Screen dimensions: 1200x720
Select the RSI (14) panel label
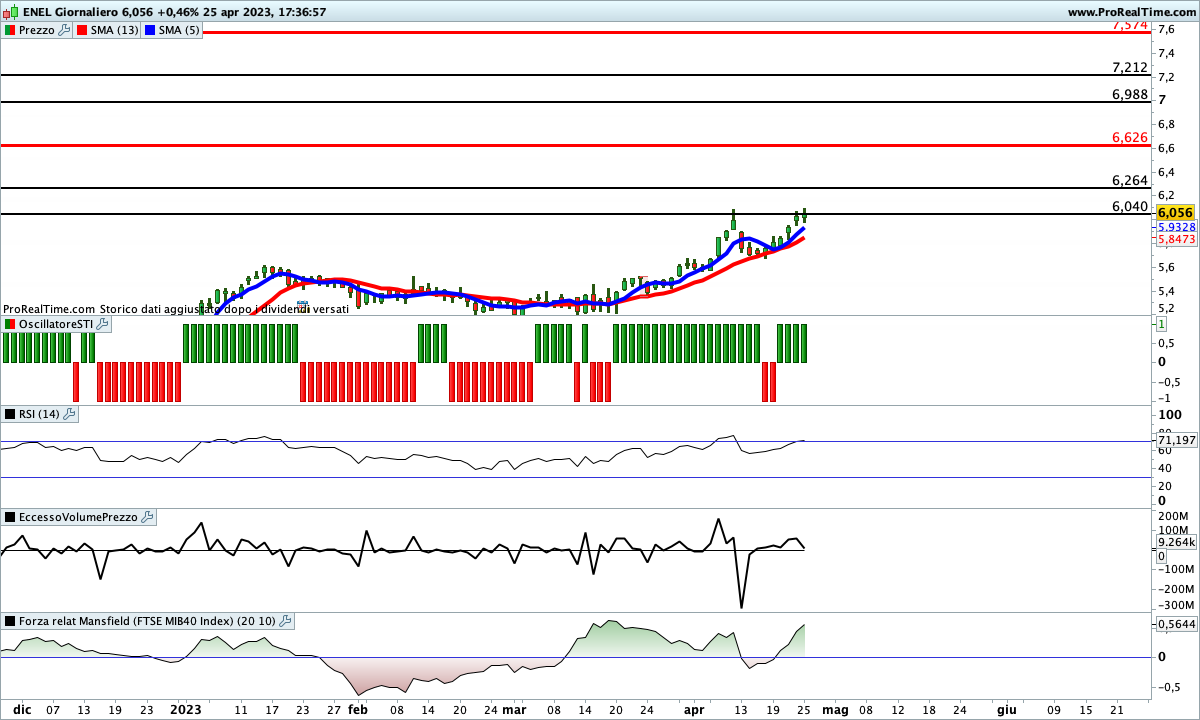(40, 414)
